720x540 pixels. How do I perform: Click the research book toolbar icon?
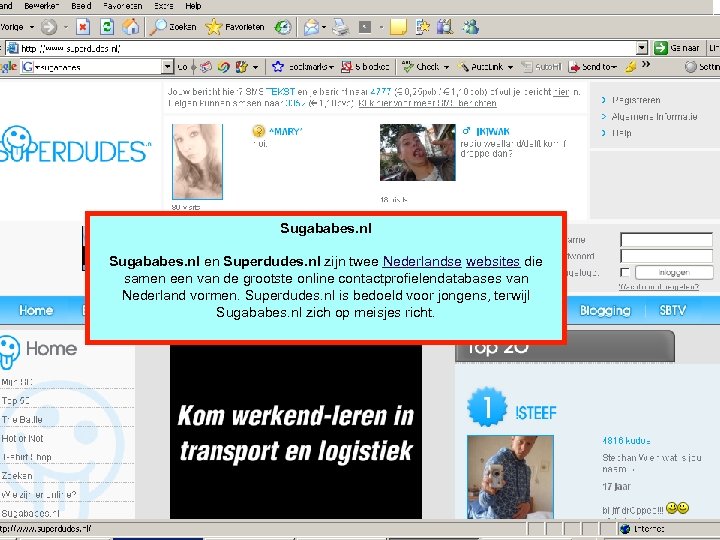tap(444, 27)
